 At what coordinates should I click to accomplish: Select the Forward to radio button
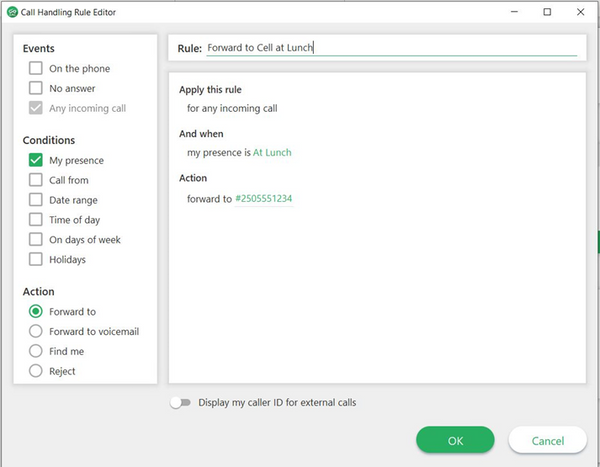[36, 312]
